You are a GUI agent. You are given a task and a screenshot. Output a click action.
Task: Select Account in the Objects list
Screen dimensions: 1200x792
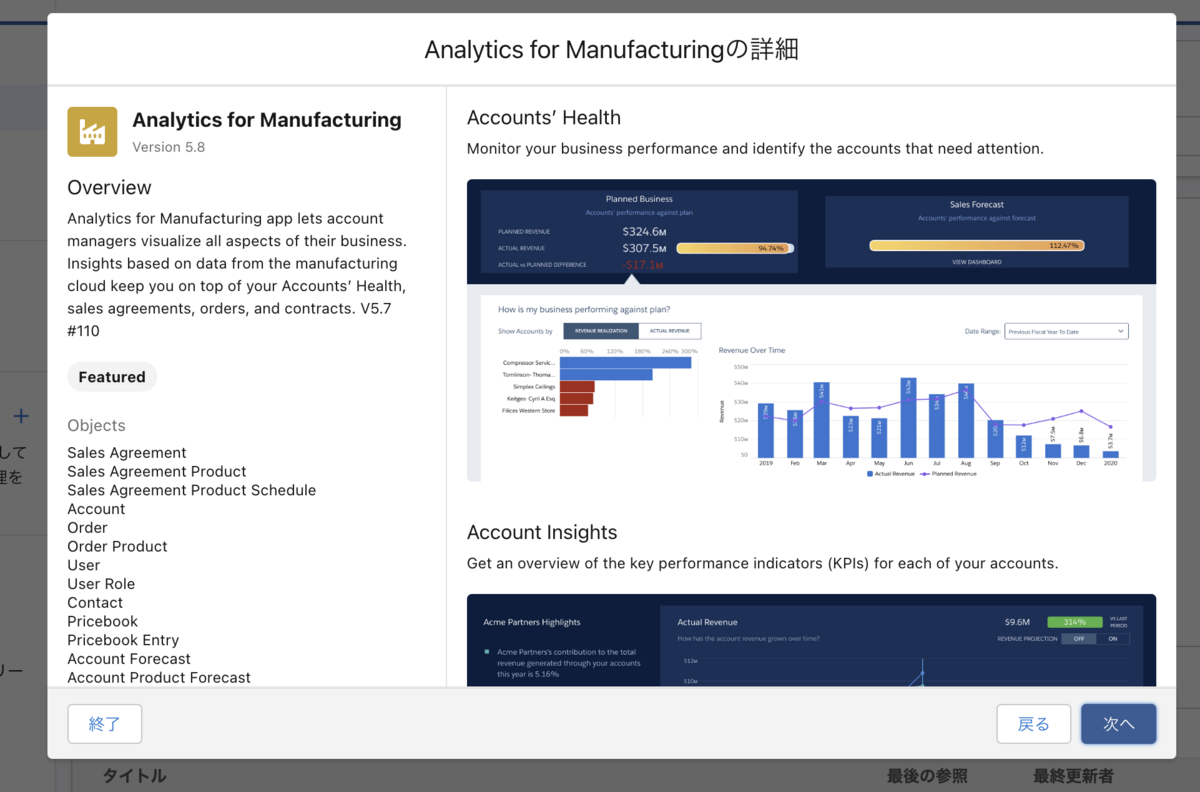pos(96,509)
